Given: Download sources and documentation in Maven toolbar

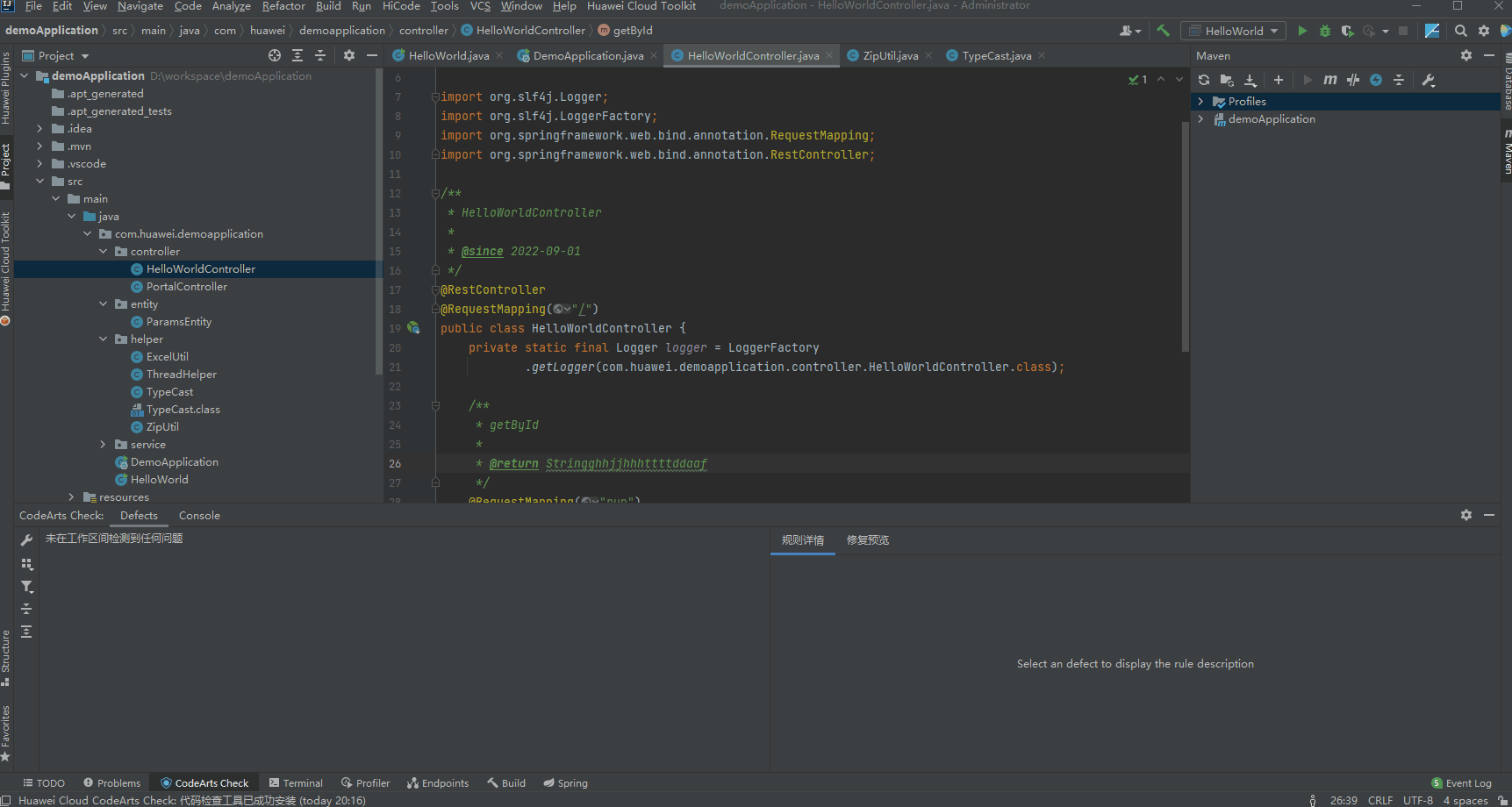Looking at the screenshot, I should pyautogui.click(x=1250, y=80).
